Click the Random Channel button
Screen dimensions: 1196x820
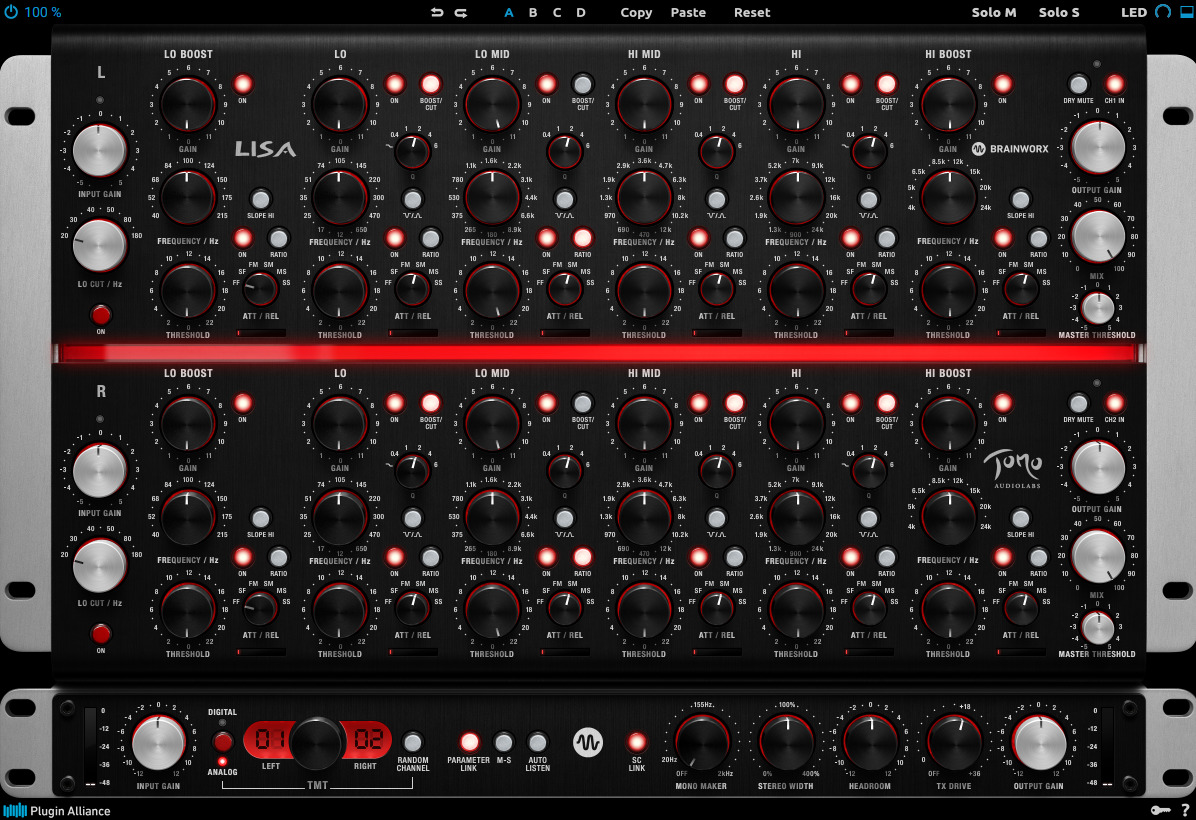(412, 742)
